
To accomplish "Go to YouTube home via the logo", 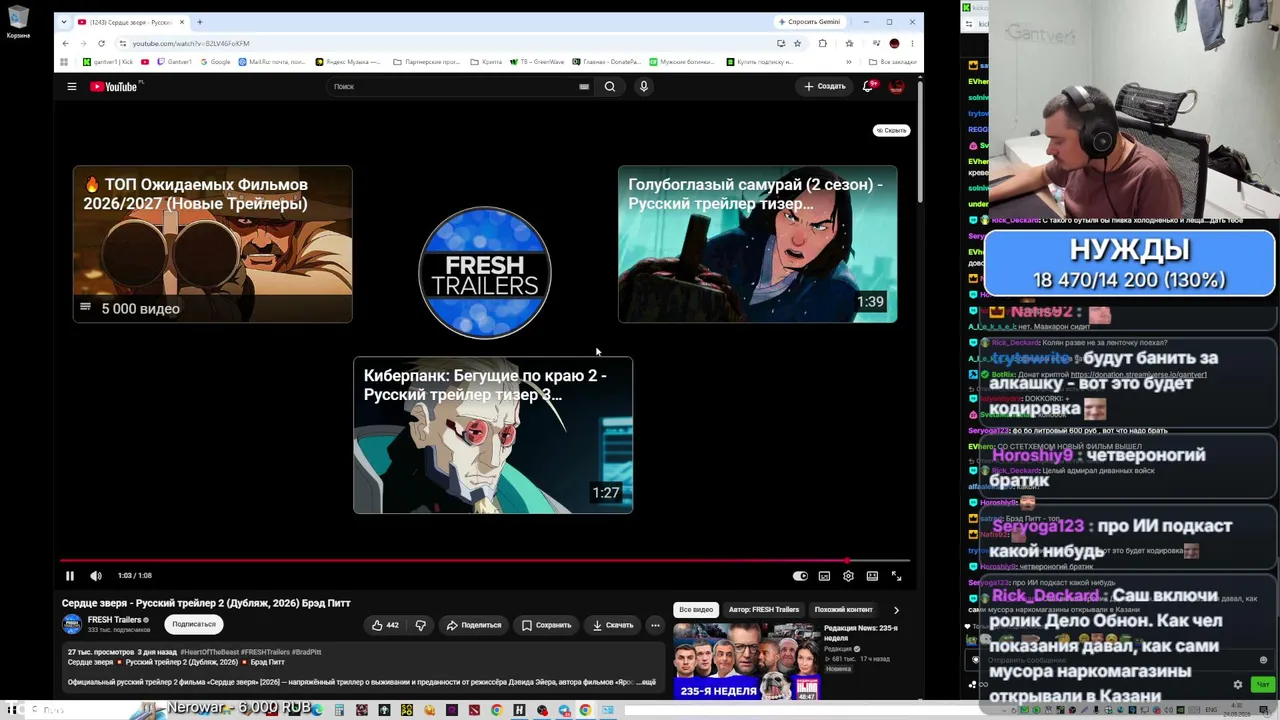I will [115, 87].
